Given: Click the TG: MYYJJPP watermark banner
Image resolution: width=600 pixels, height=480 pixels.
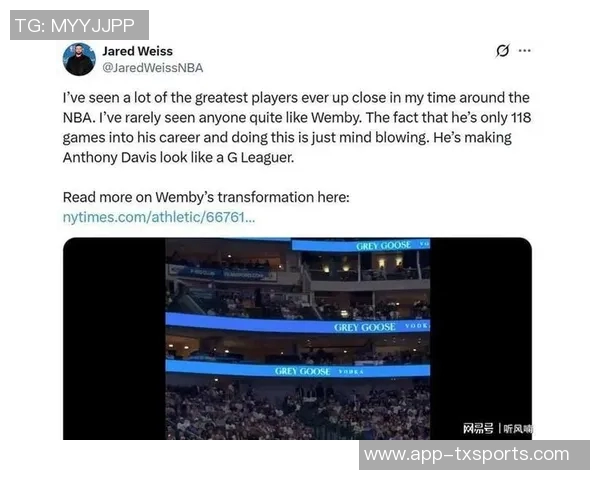Looking at the screenshot, I should pos(79,25).
